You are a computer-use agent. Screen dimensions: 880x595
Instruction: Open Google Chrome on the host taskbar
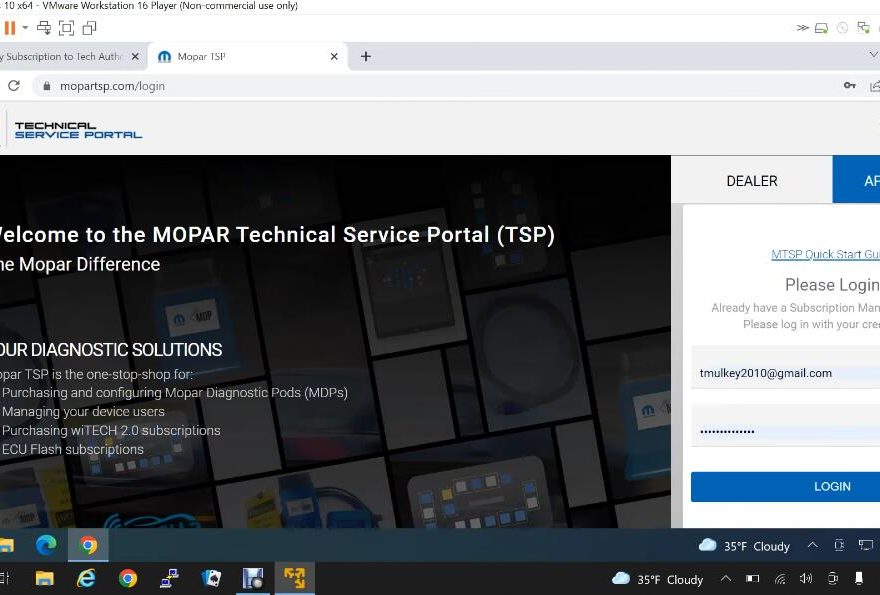(128, 578)
